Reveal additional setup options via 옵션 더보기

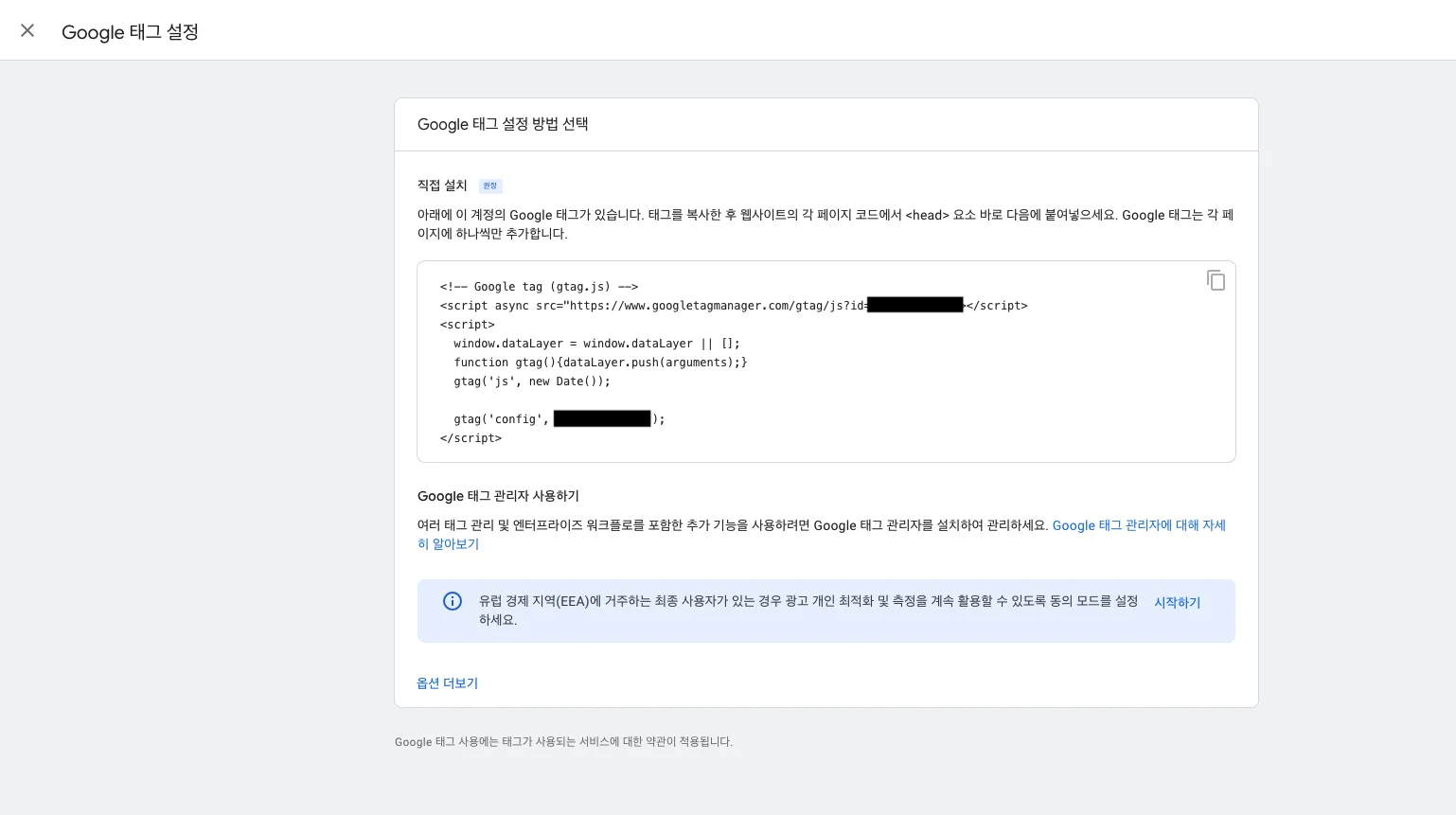(x=447, y=682)
